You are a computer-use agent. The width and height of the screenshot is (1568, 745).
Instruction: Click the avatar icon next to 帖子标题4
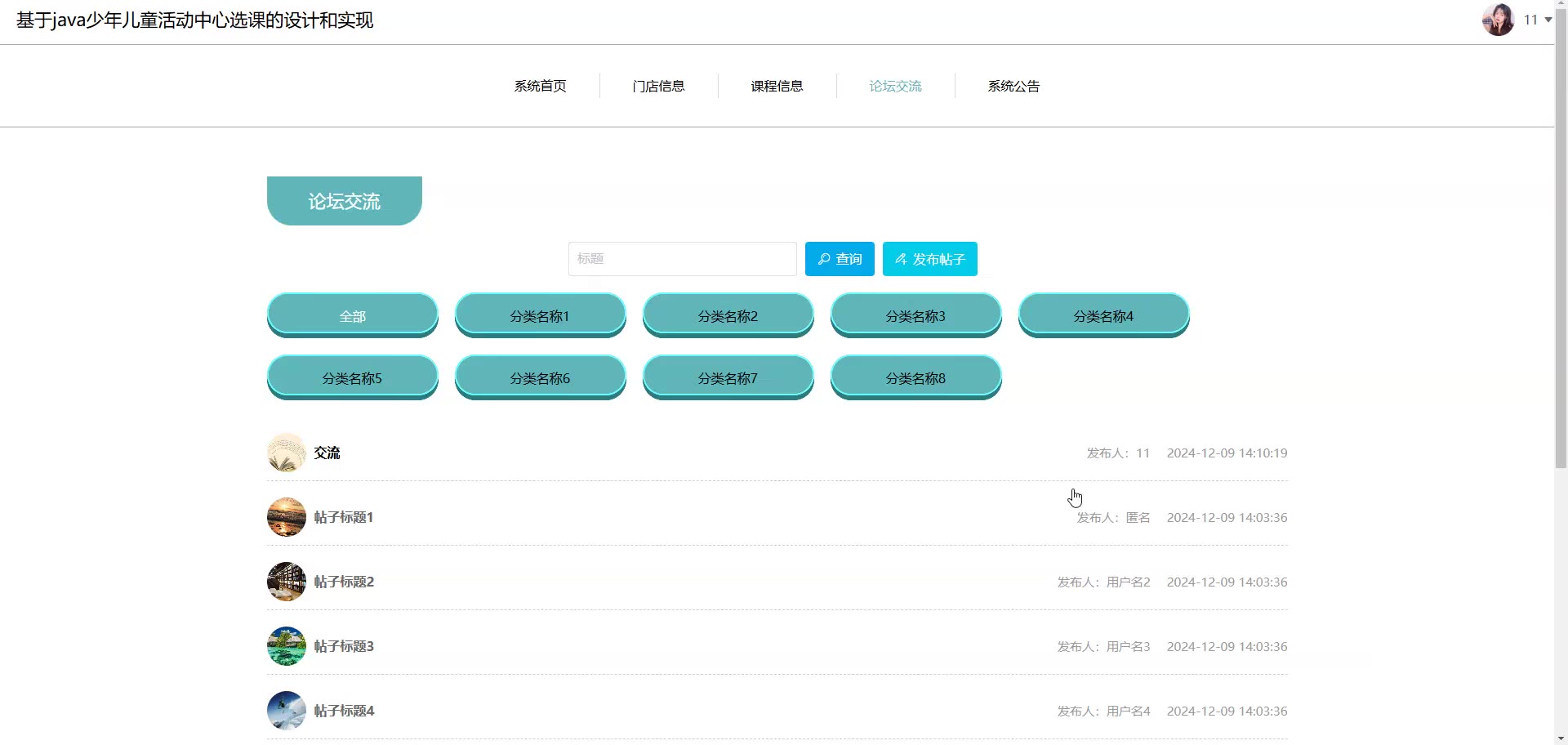[287, 711]
